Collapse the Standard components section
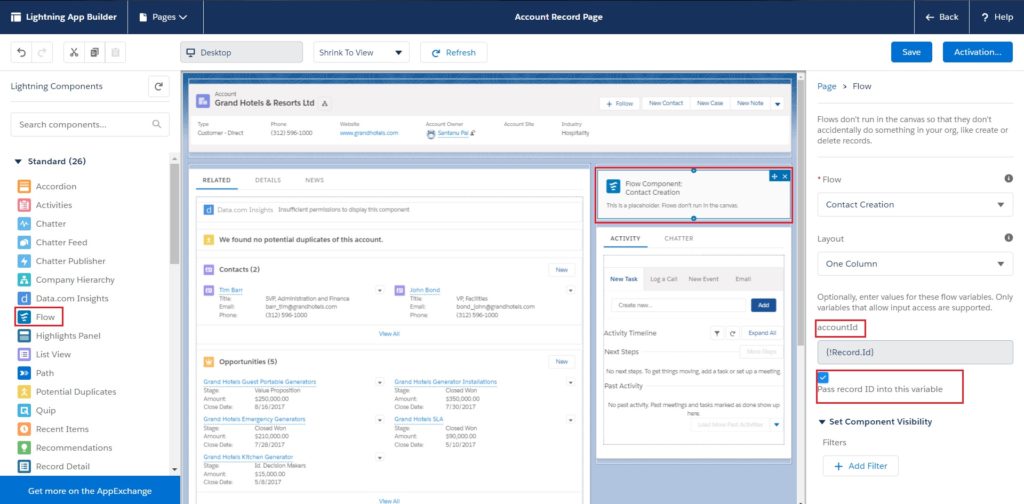The height and width of the screenshot is (504, 1024). 18,161
